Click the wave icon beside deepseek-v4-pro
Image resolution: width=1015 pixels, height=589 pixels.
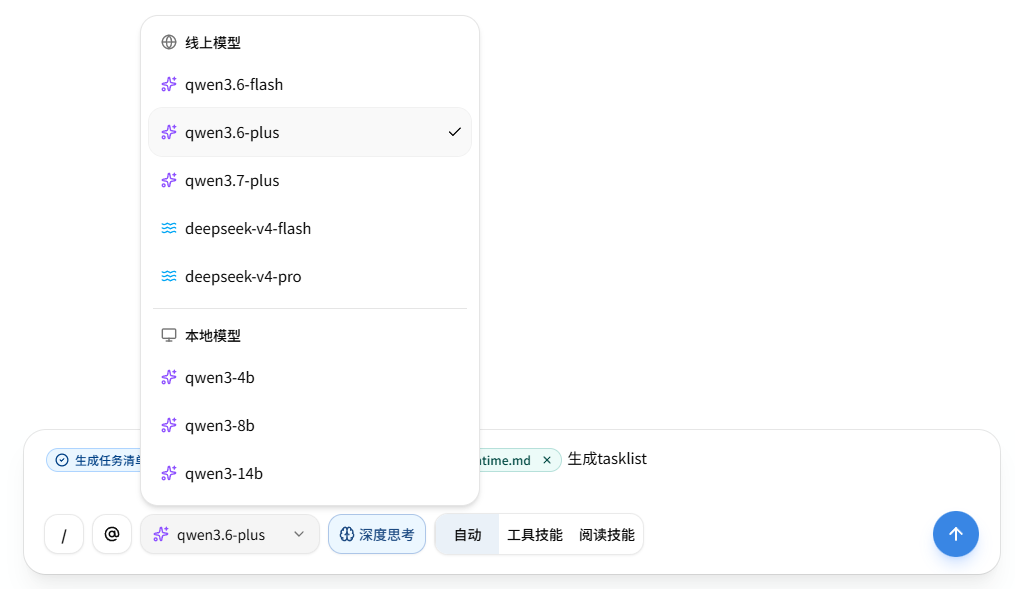point(168,276)
